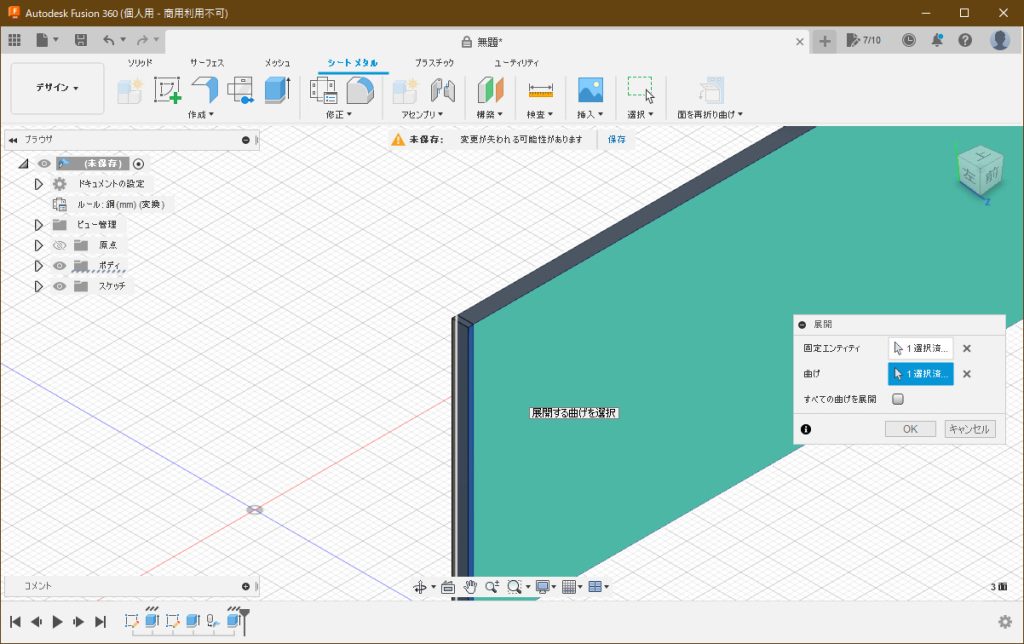The height and width of the screenshot is (644, 1024).
Task: Open the 修正 dropdown menu
Action: click(339, 115)
